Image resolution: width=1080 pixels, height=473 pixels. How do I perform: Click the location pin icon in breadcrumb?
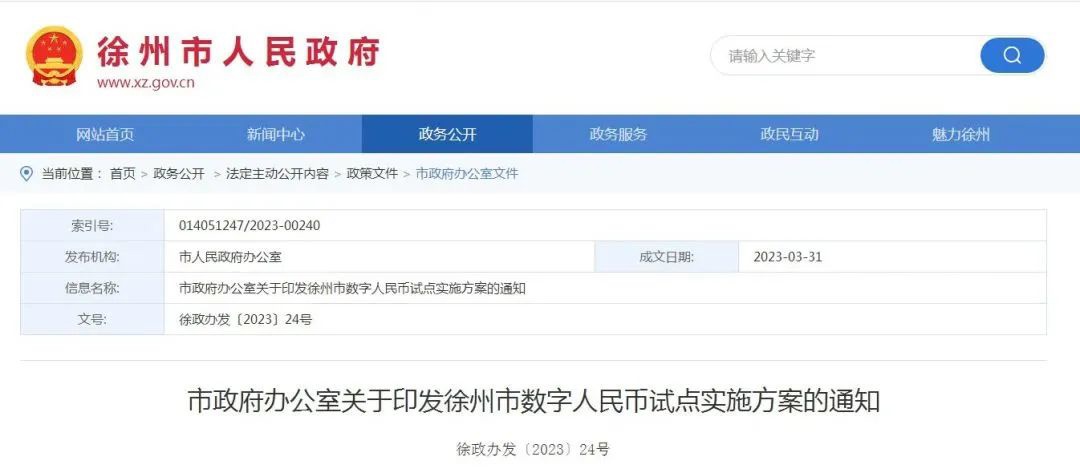click(26, 174)
